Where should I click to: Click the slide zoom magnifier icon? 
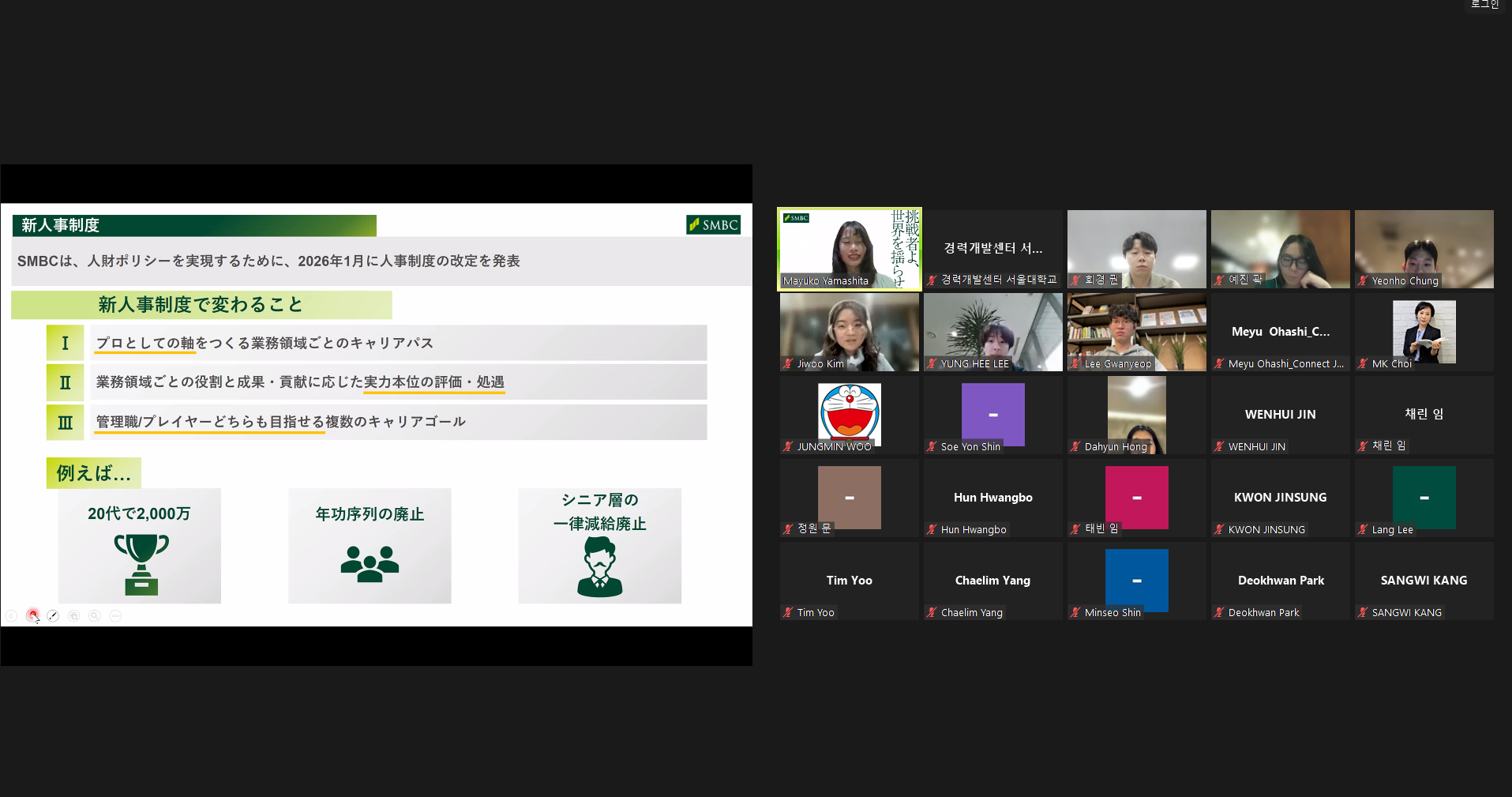tap(94, 616)
